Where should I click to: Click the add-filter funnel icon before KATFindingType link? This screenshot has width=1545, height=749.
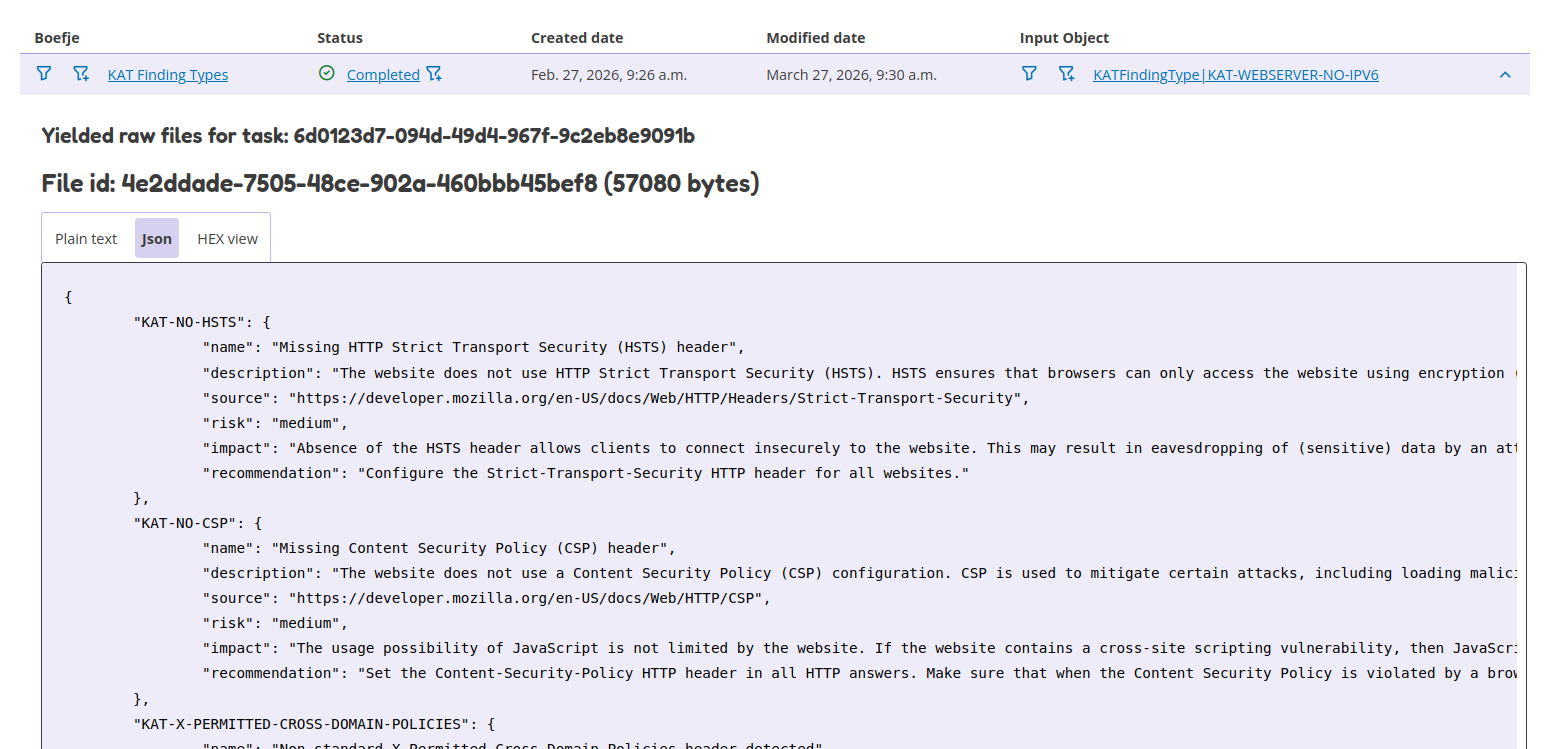[x=1066, y=74]
